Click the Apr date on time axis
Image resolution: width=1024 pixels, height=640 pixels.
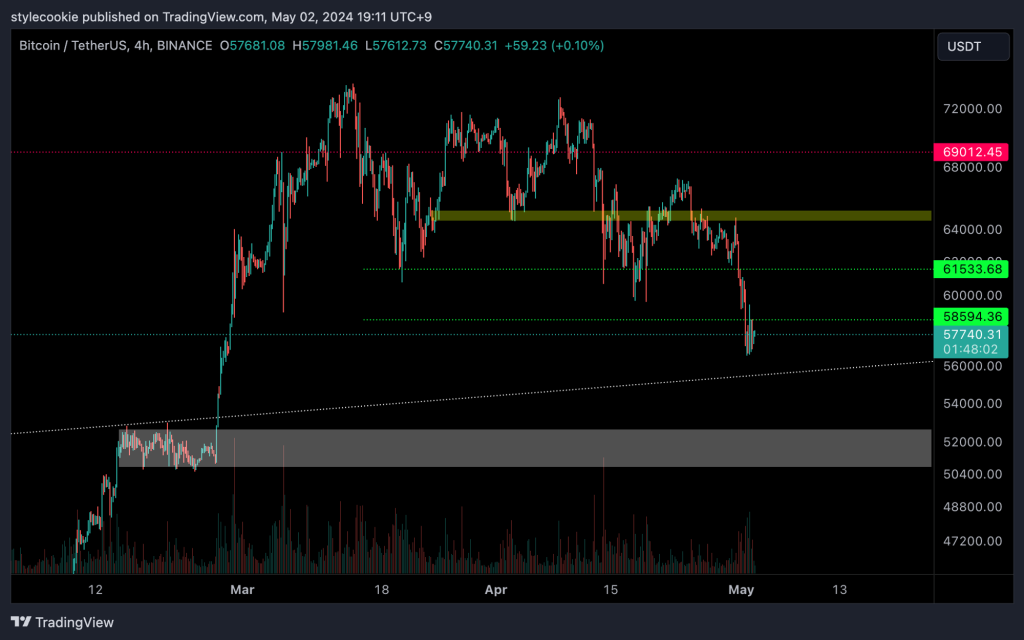click(496, 590)
